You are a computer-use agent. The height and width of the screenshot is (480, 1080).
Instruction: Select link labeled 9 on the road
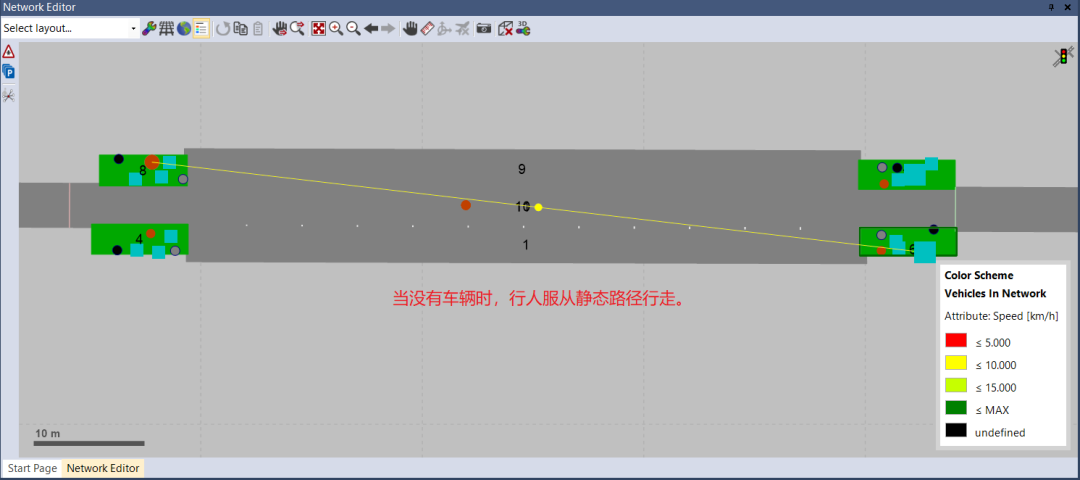521,169
